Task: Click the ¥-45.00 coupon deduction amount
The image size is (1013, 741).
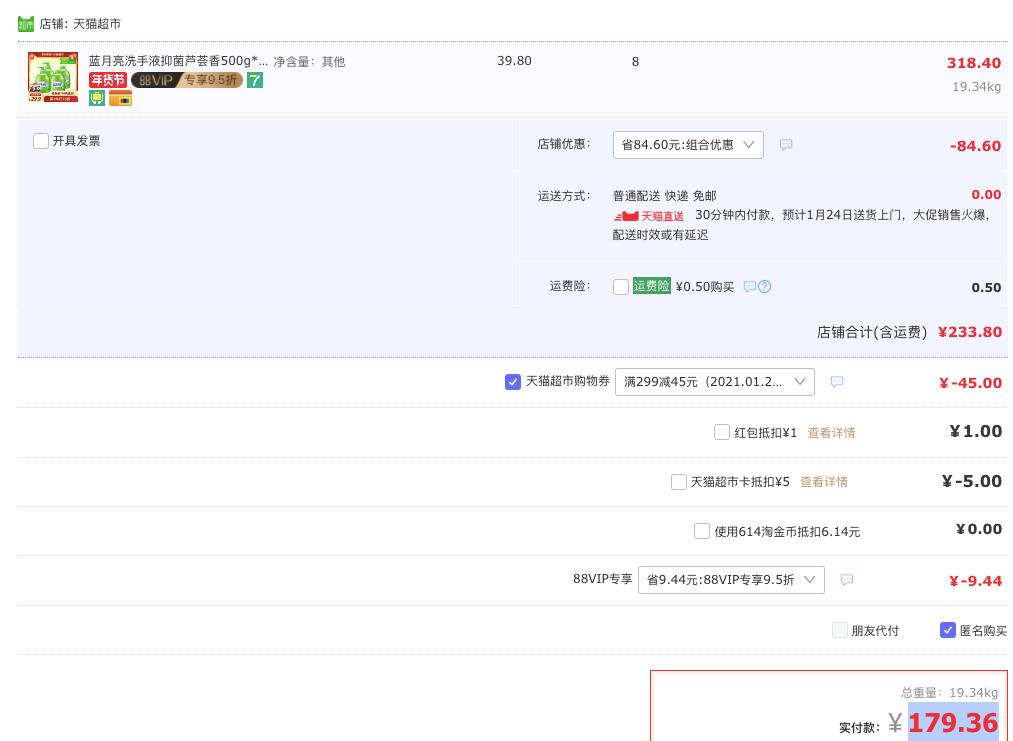Action: point(970,383)
